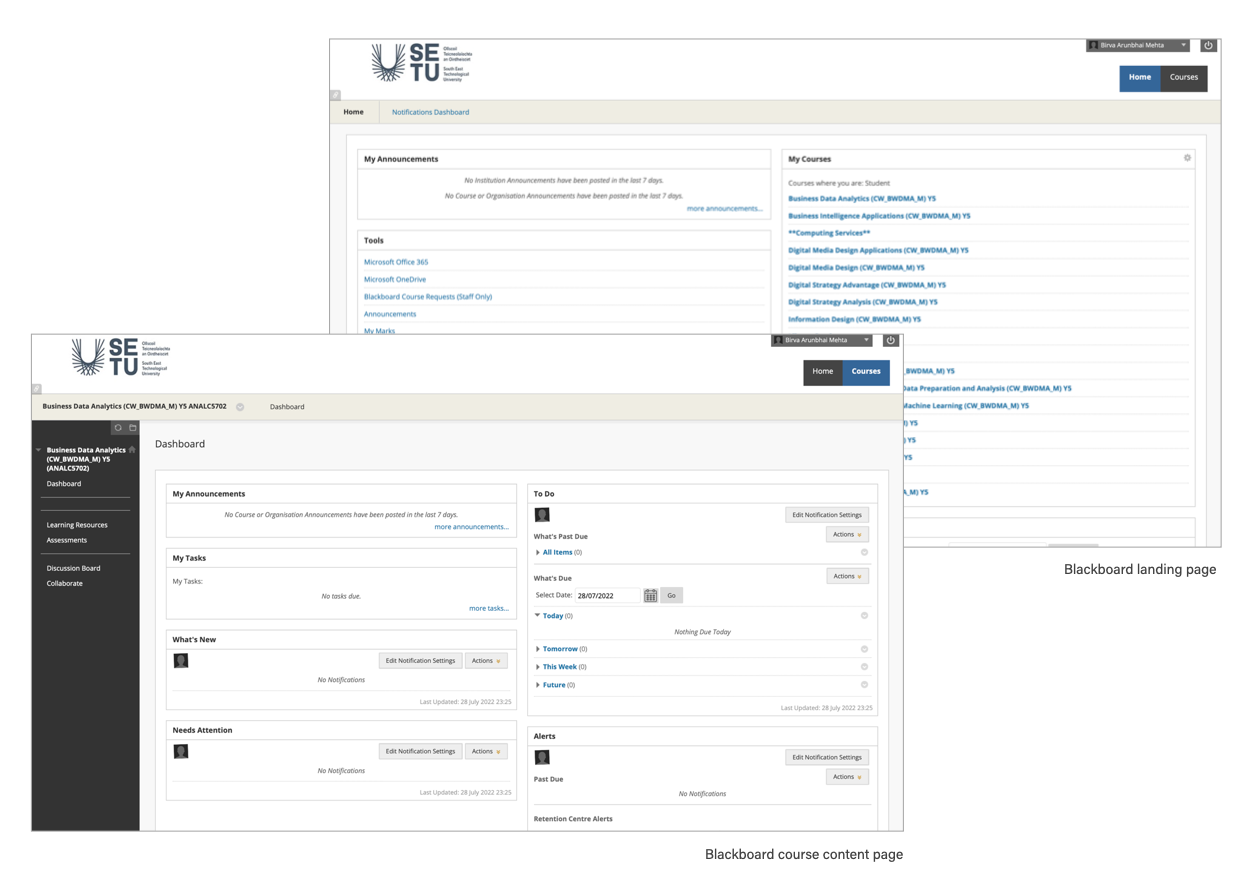
Task: Click the Go button beside date field
Action: click(671, 595)
